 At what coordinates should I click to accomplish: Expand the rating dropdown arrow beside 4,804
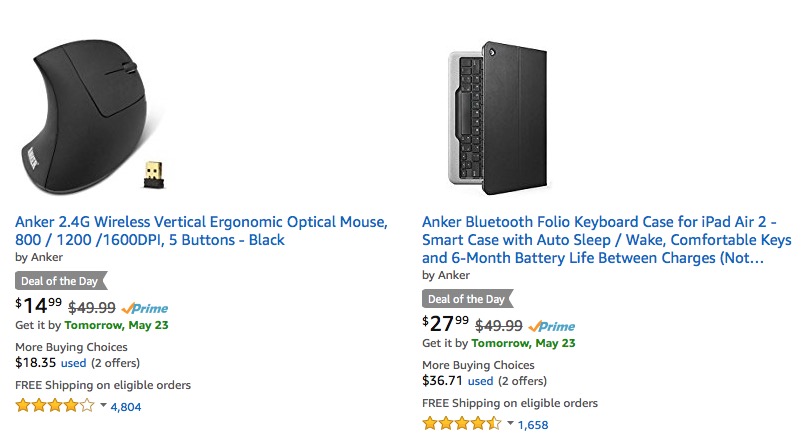[103, 407]
